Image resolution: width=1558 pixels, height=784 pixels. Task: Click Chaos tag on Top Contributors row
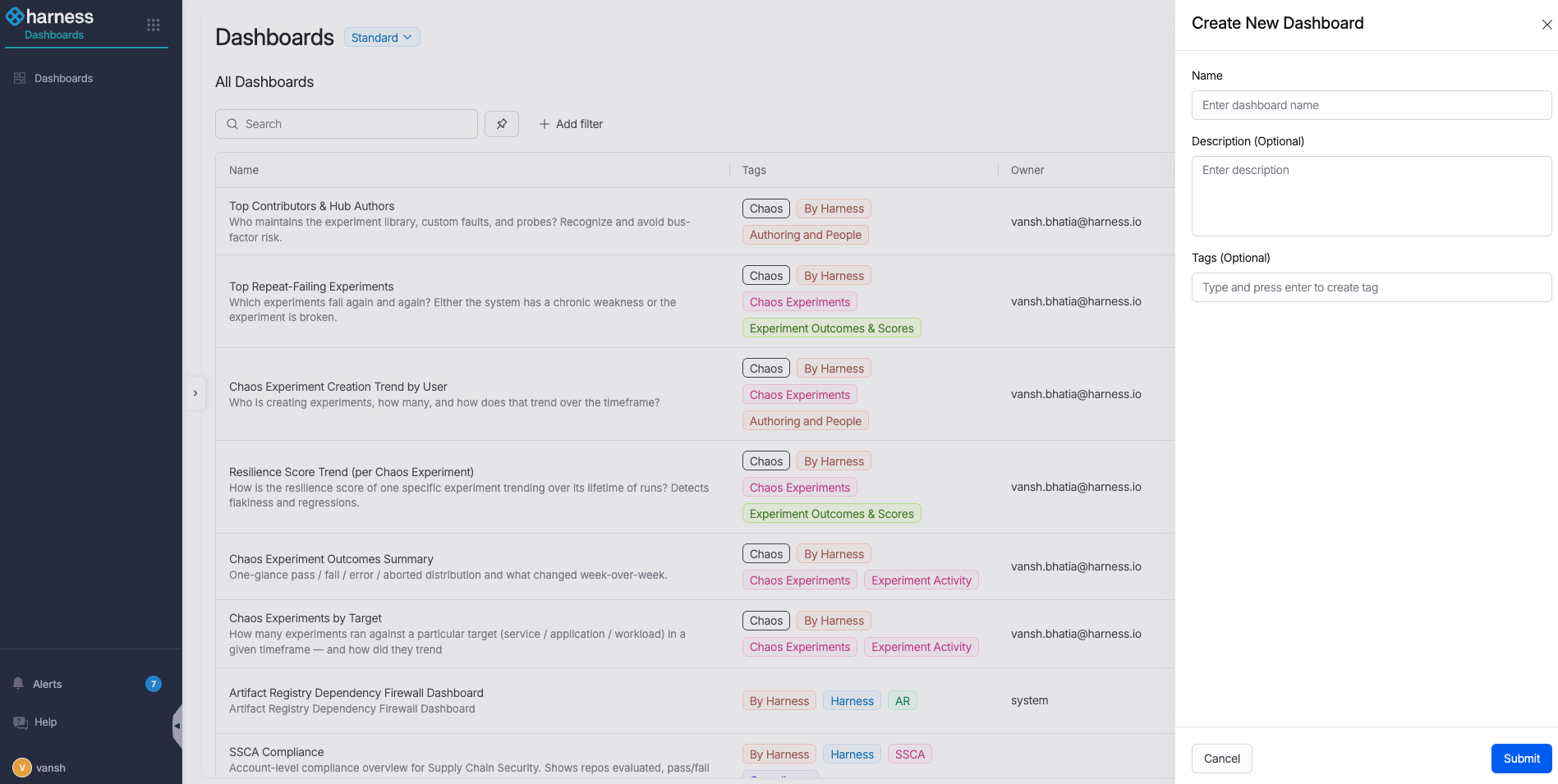tap(766, 209)
